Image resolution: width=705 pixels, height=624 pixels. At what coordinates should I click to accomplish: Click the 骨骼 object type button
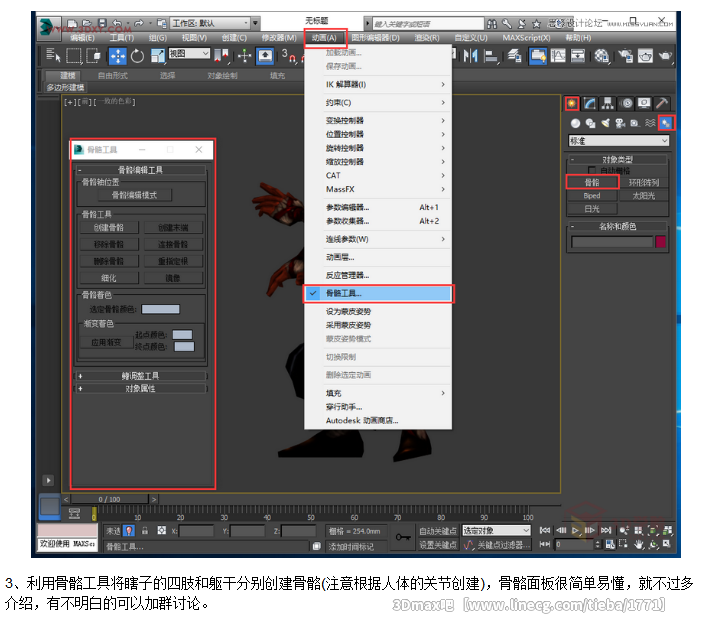click(592, 183)
